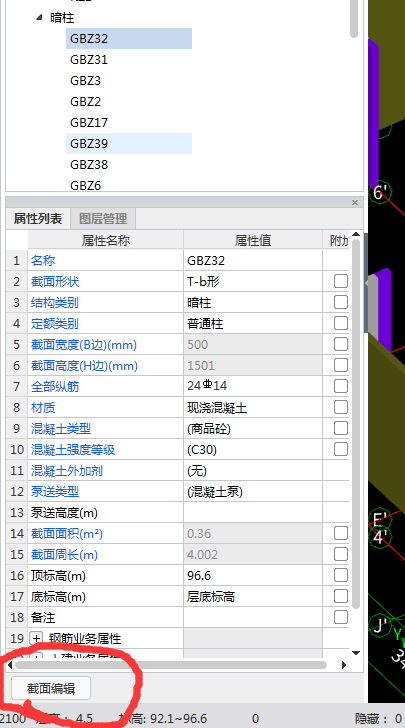Image resolution: width=405 pixels, height=728 pixels.
Task: Click the 属性名称 column header
Action: (x=106, y=240)
